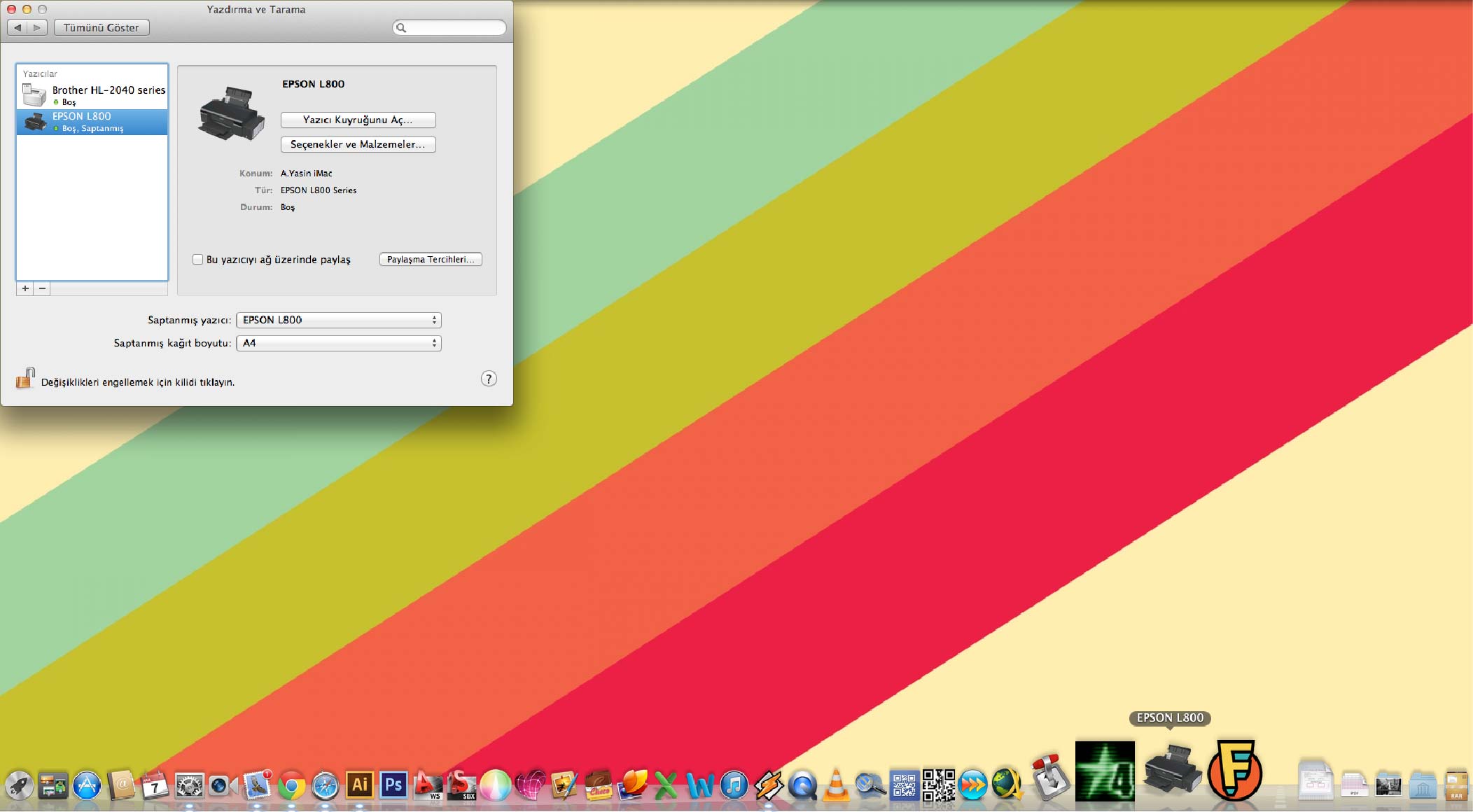Open Seçenekler ve Malzemeler button

coord(358,144)
